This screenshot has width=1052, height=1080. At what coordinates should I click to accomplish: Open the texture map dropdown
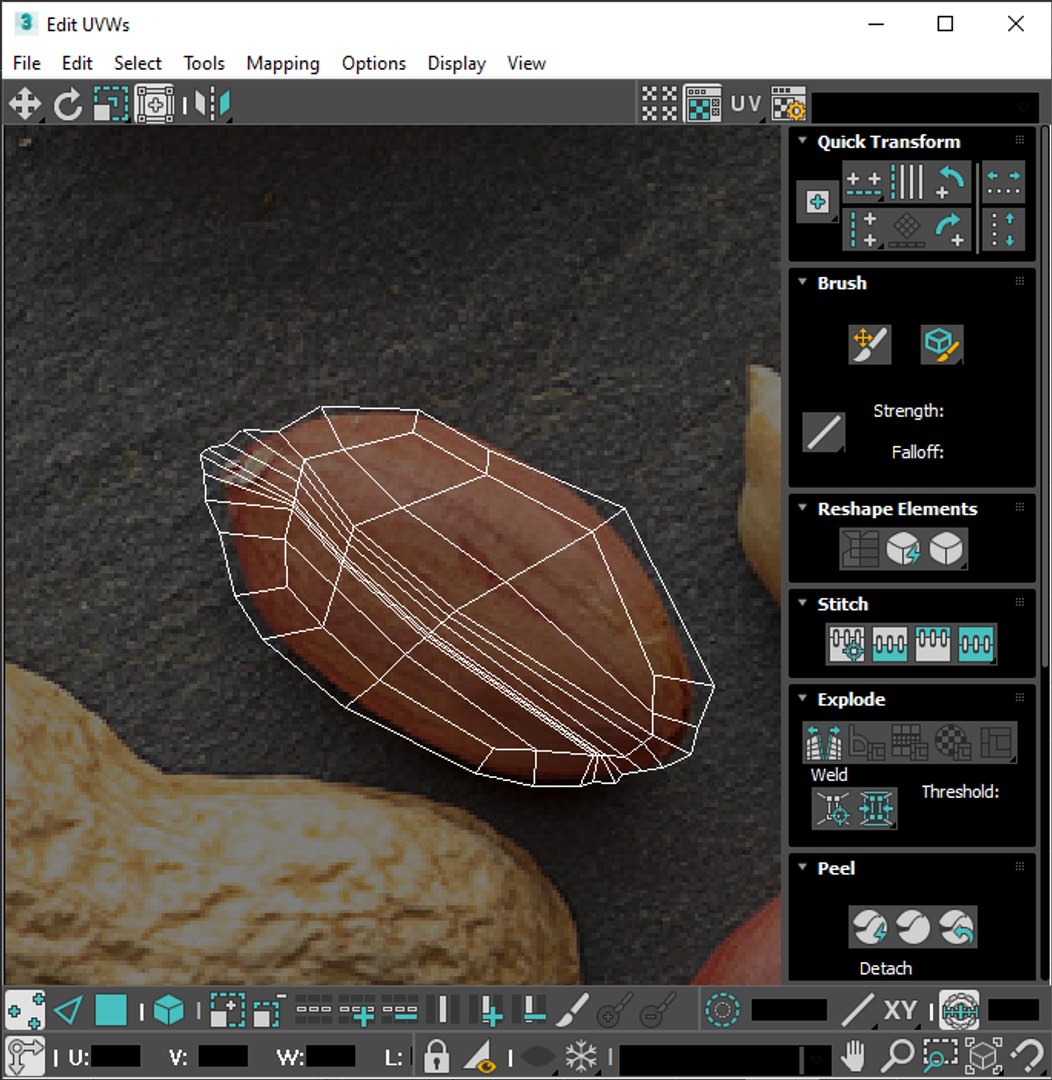(x=925, y=107)
